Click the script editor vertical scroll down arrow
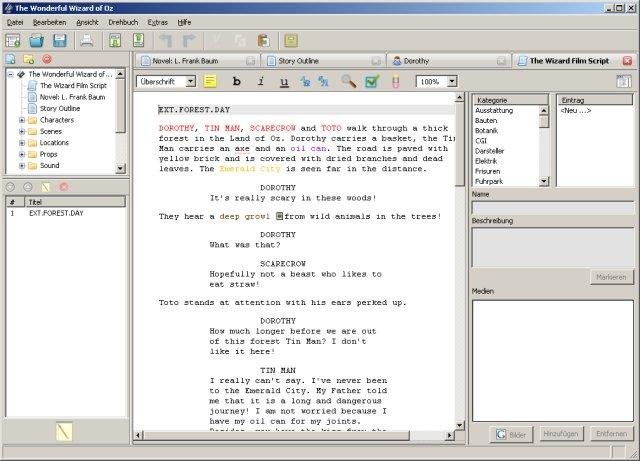This screenshot has height=461, width=640. [459, 425]
